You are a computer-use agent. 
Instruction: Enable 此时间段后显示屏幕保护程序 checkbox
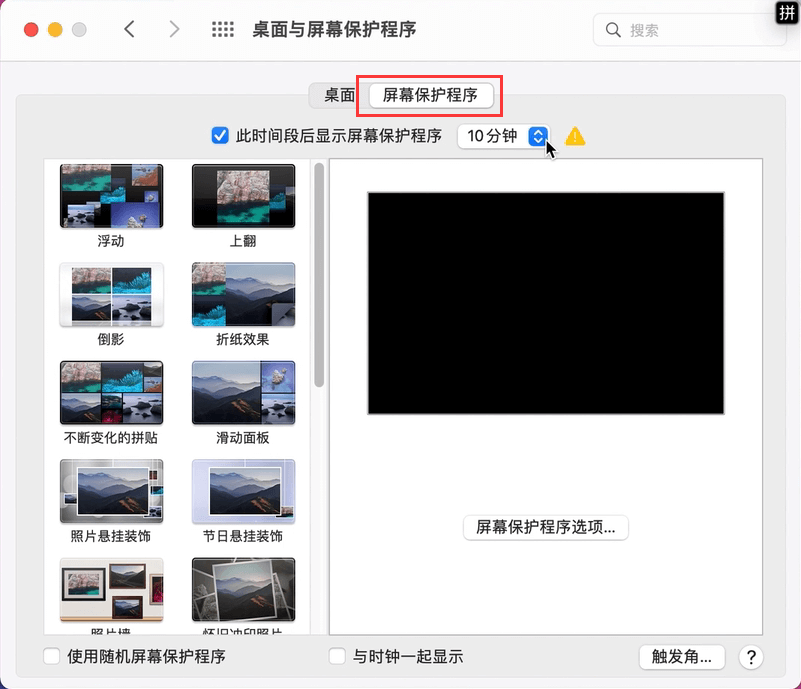(x=219, y=136)
